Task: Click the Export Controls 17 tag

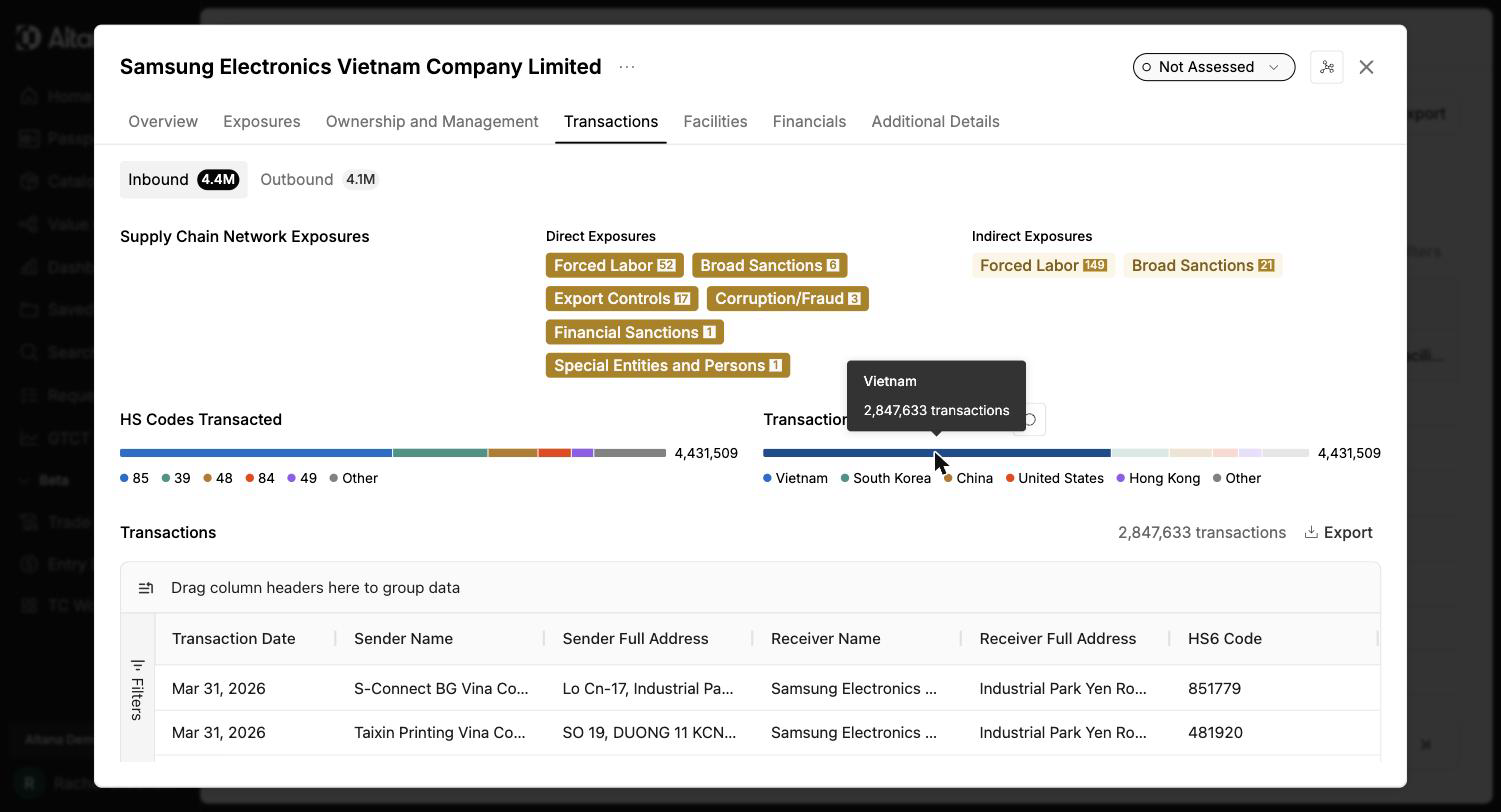Action: point(622,298)
